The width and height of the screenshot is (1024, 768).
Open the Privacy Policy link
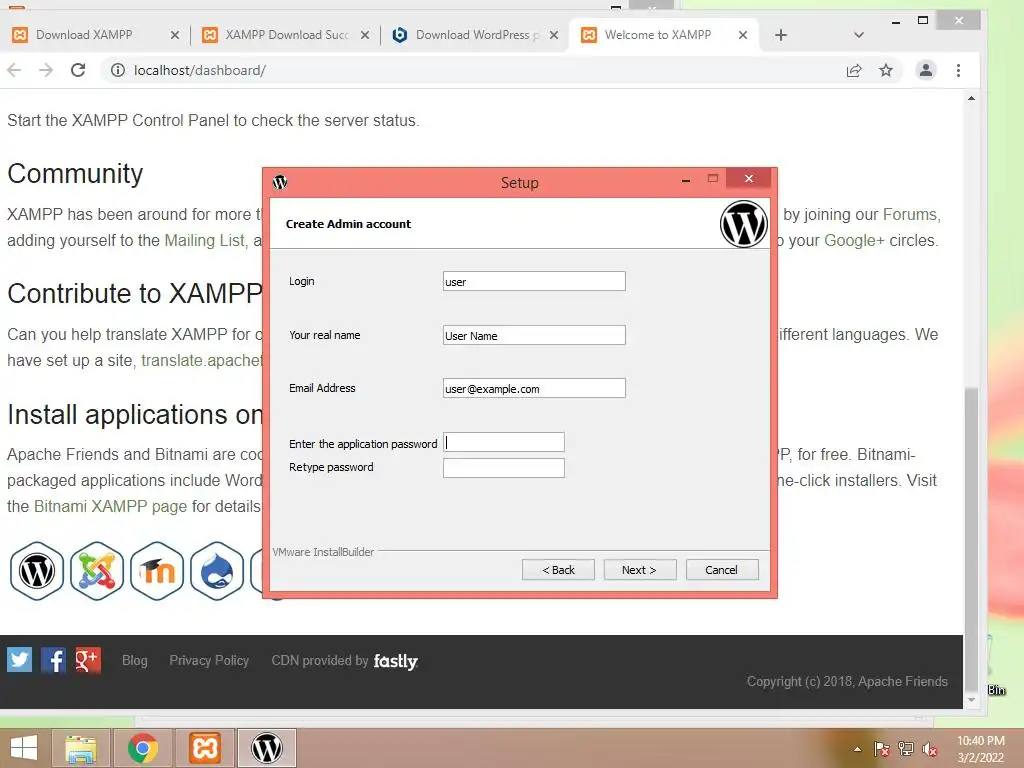coord(209,660)
